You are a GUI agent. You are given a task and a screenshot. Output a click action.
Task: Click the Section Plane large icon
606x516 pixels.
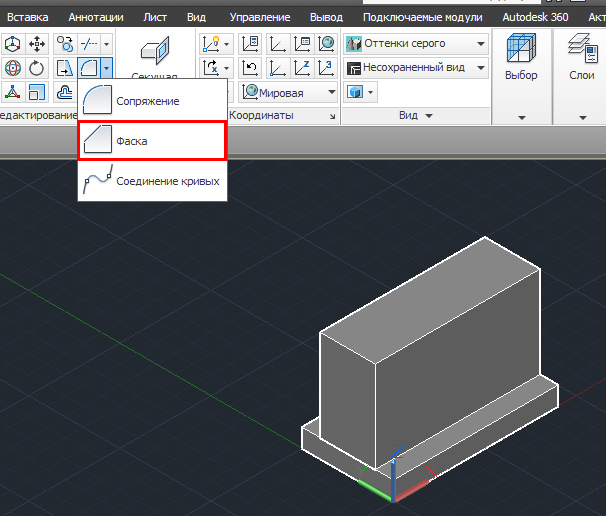point(155,50)
